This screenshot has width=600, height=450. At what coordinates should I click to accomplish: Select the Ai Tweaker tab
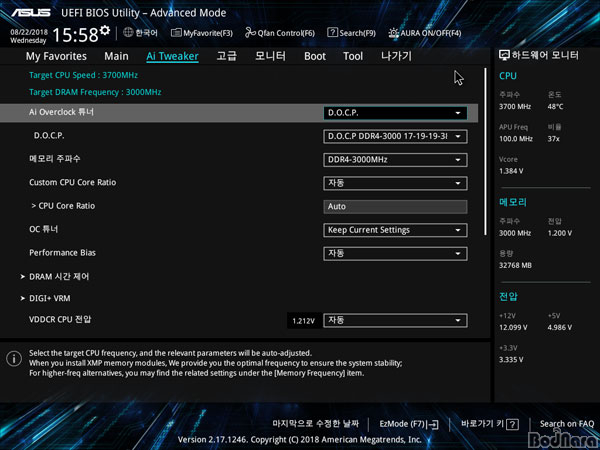(172, 56)
